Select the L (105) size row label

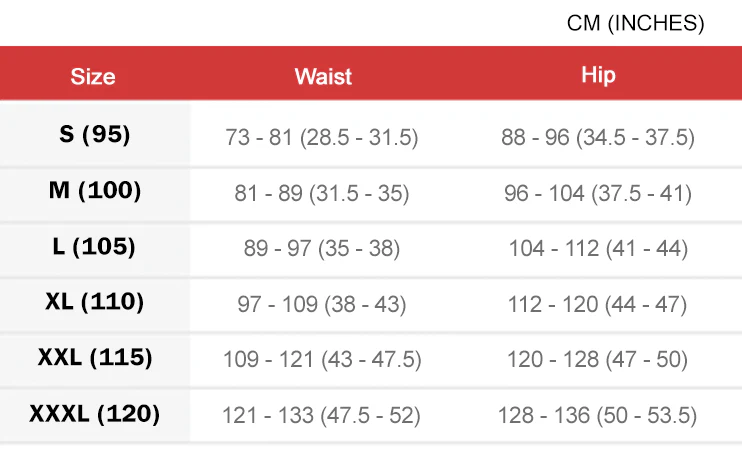(x=95, y=247)
